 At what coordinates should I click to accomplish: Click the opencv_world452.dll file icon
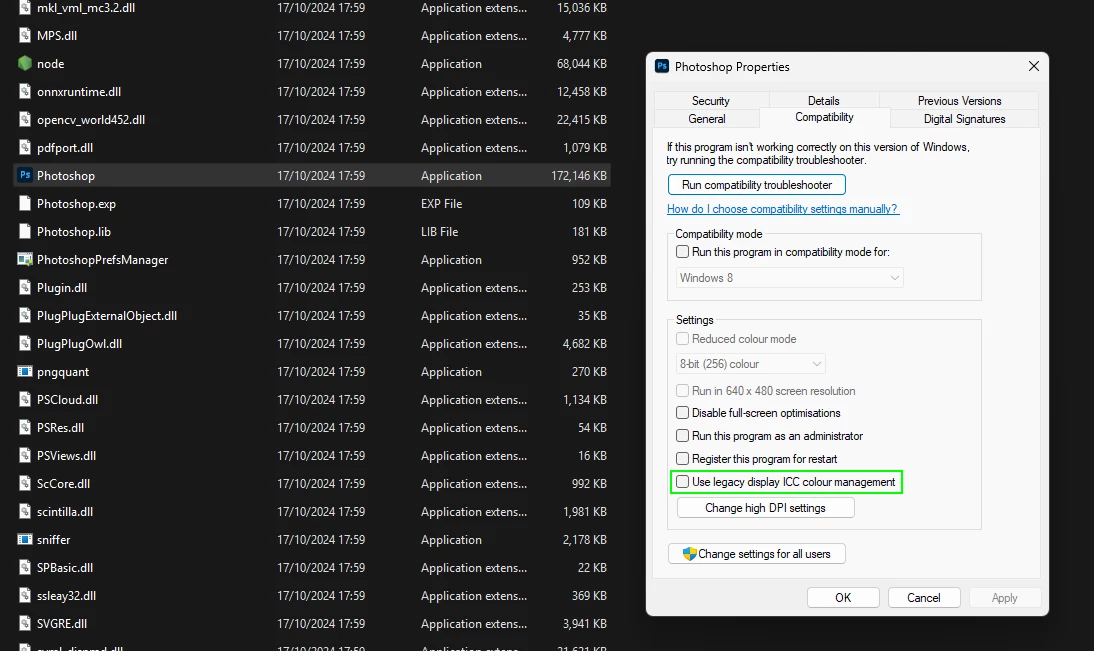[x=25, y=119]
